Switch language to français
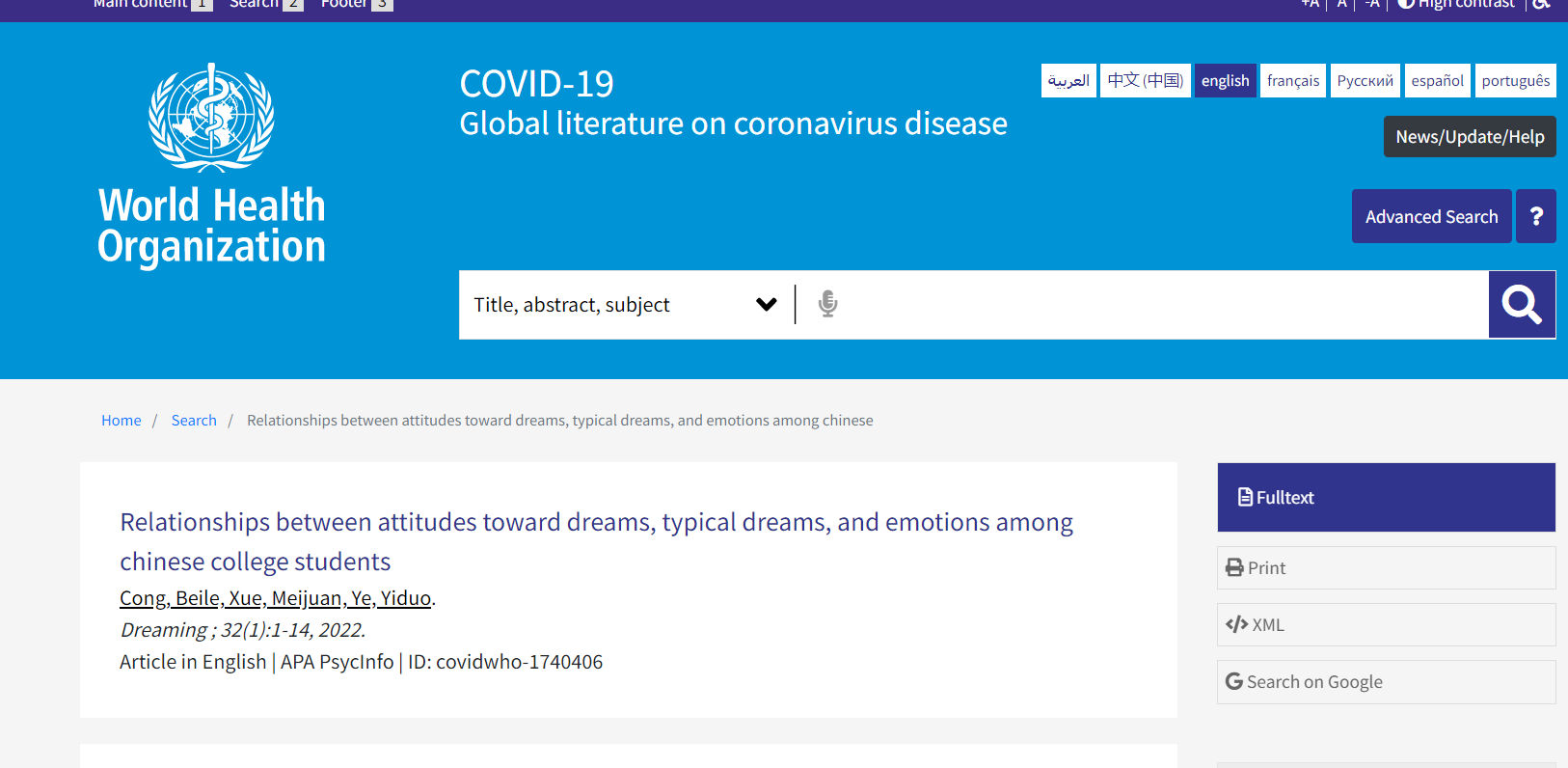1568x768 pixels. tap(1292, 81)
